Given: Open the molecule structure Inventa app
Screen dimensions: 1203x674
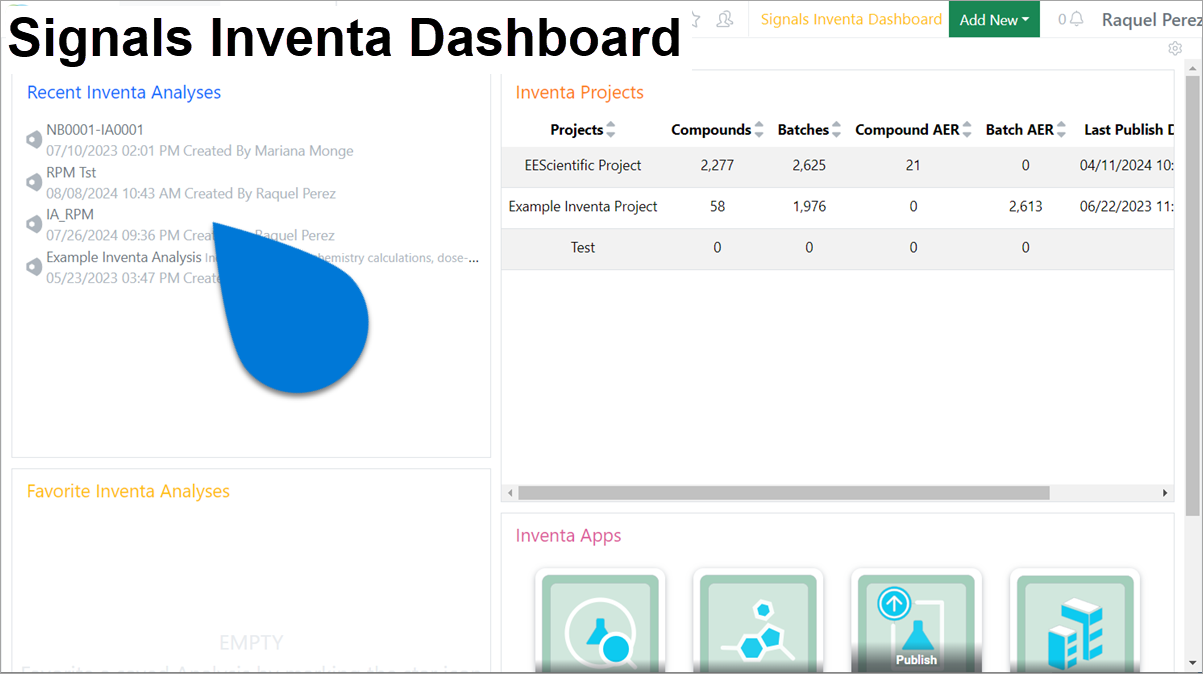Looking at the screenshot, I should click(x=758, y=621).
